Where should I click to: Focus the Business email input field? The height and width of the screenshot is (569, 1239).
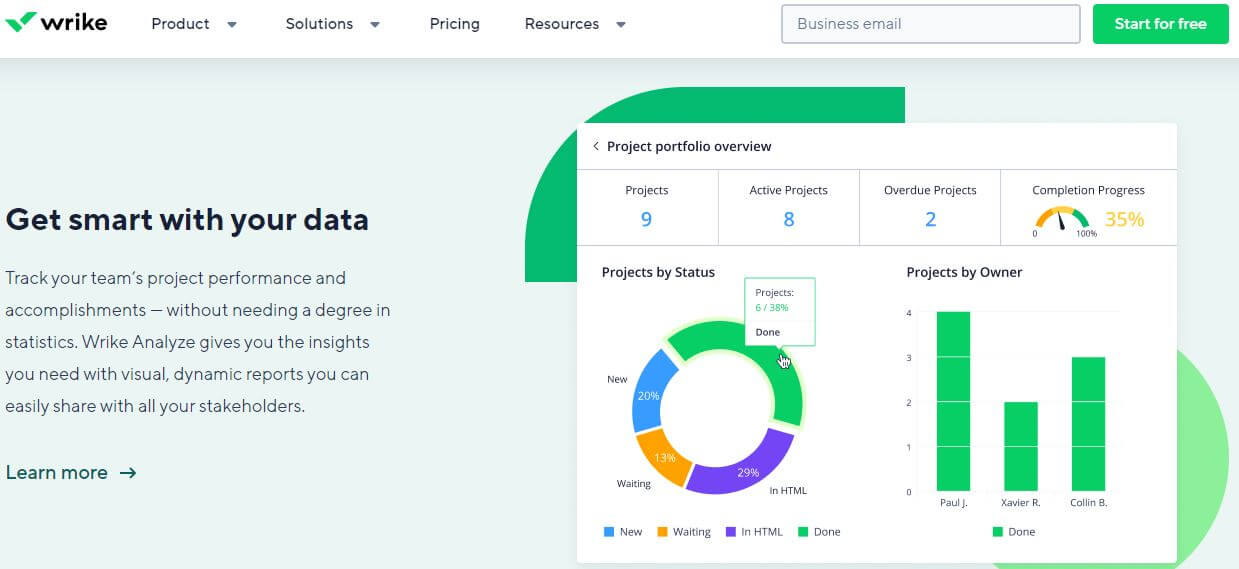pyautogui.click(x=930, y=24)
